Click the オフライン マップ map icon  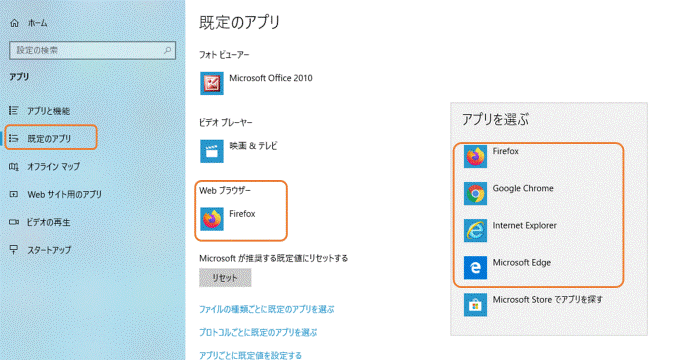[14, 166]
